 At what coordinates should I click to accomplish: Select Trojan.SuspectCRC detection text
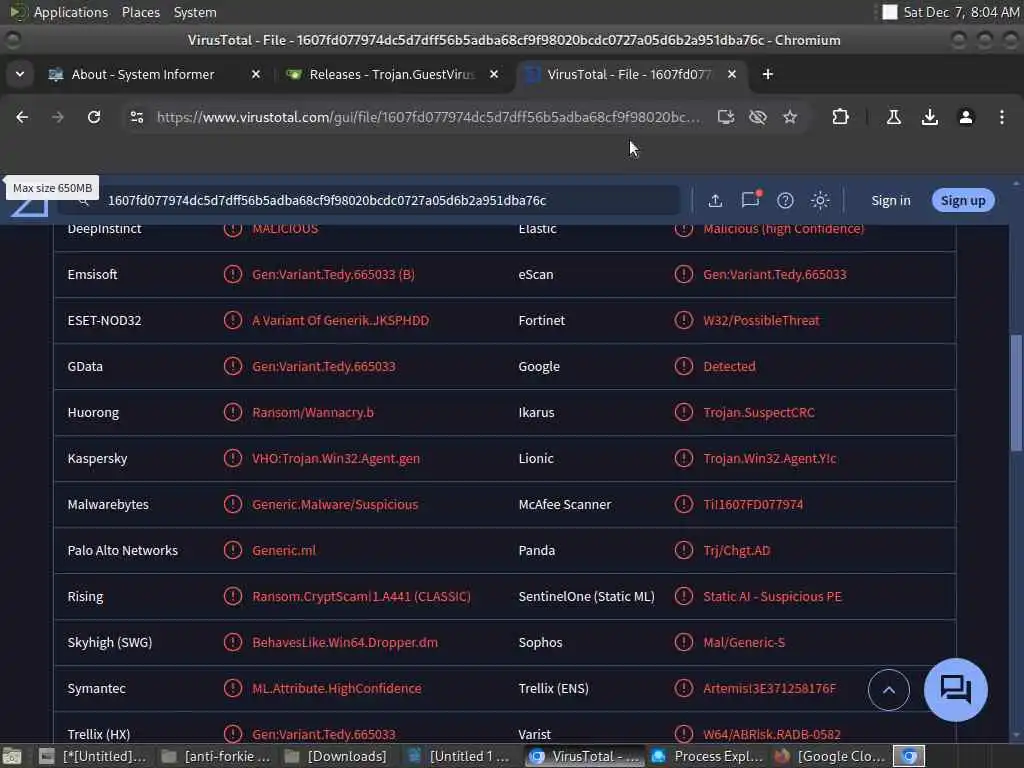tap(759, 412)
